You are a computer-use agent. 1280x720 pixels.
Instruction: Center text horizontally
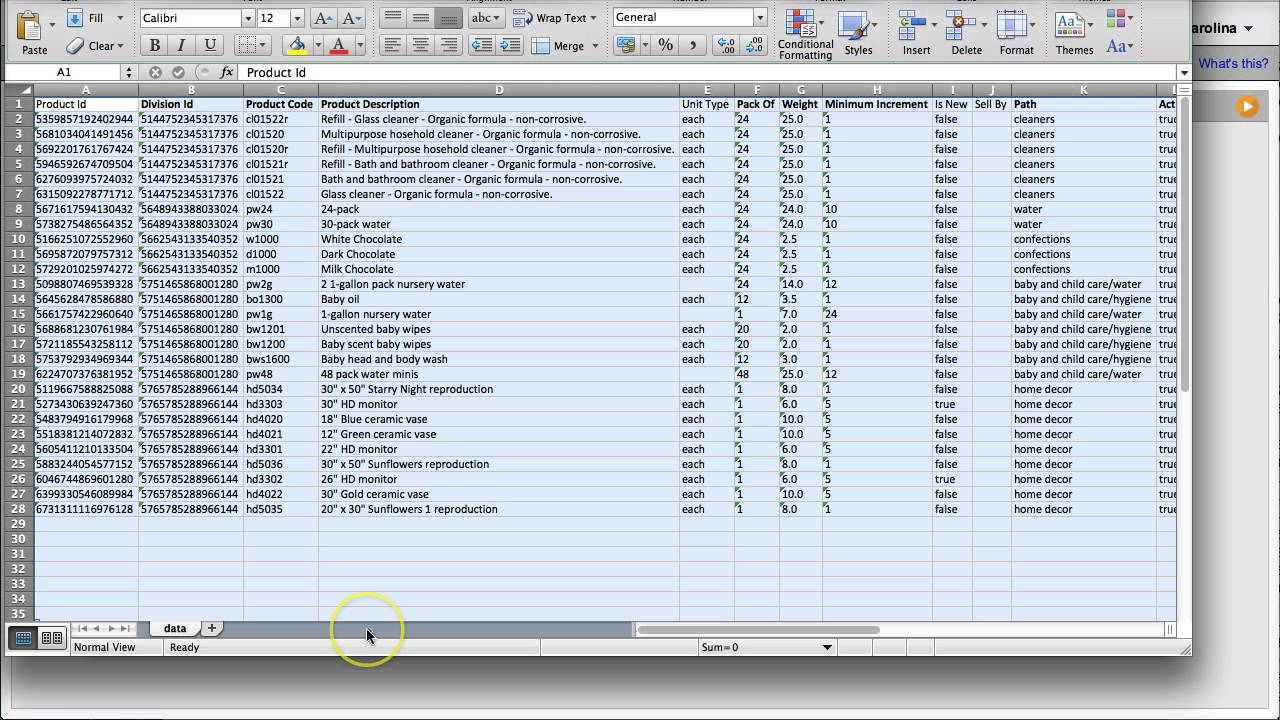tap(421, 46)
